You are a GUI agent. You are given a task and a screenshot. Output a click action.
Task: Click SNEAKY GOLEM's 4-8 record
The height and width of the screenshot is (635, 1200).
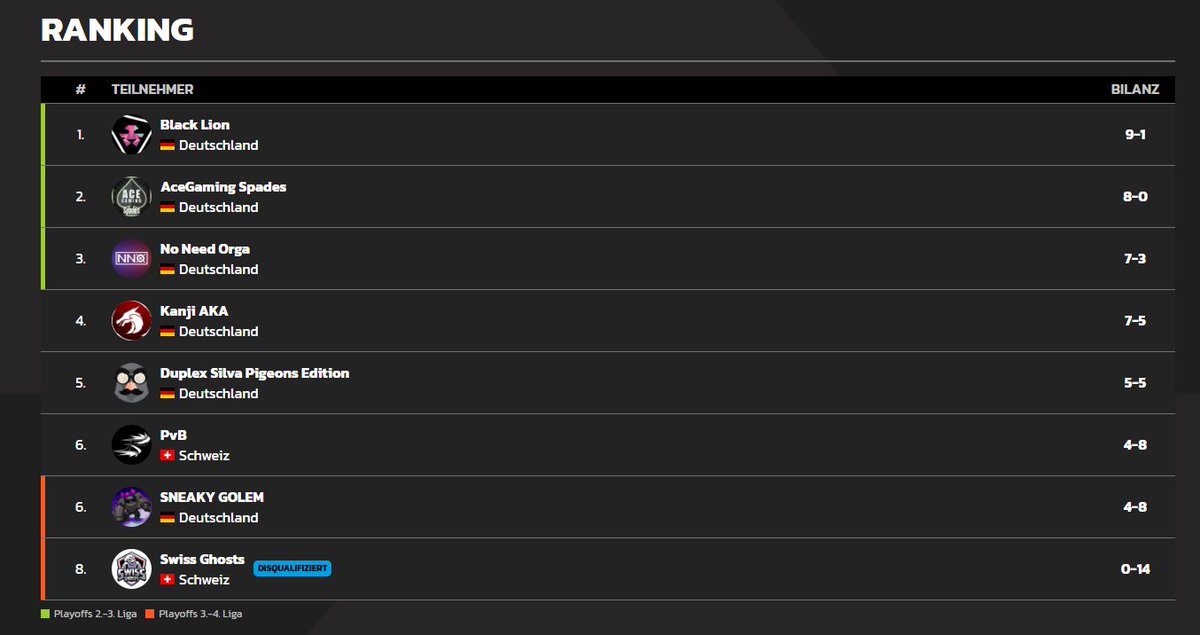pos(1135,507)
